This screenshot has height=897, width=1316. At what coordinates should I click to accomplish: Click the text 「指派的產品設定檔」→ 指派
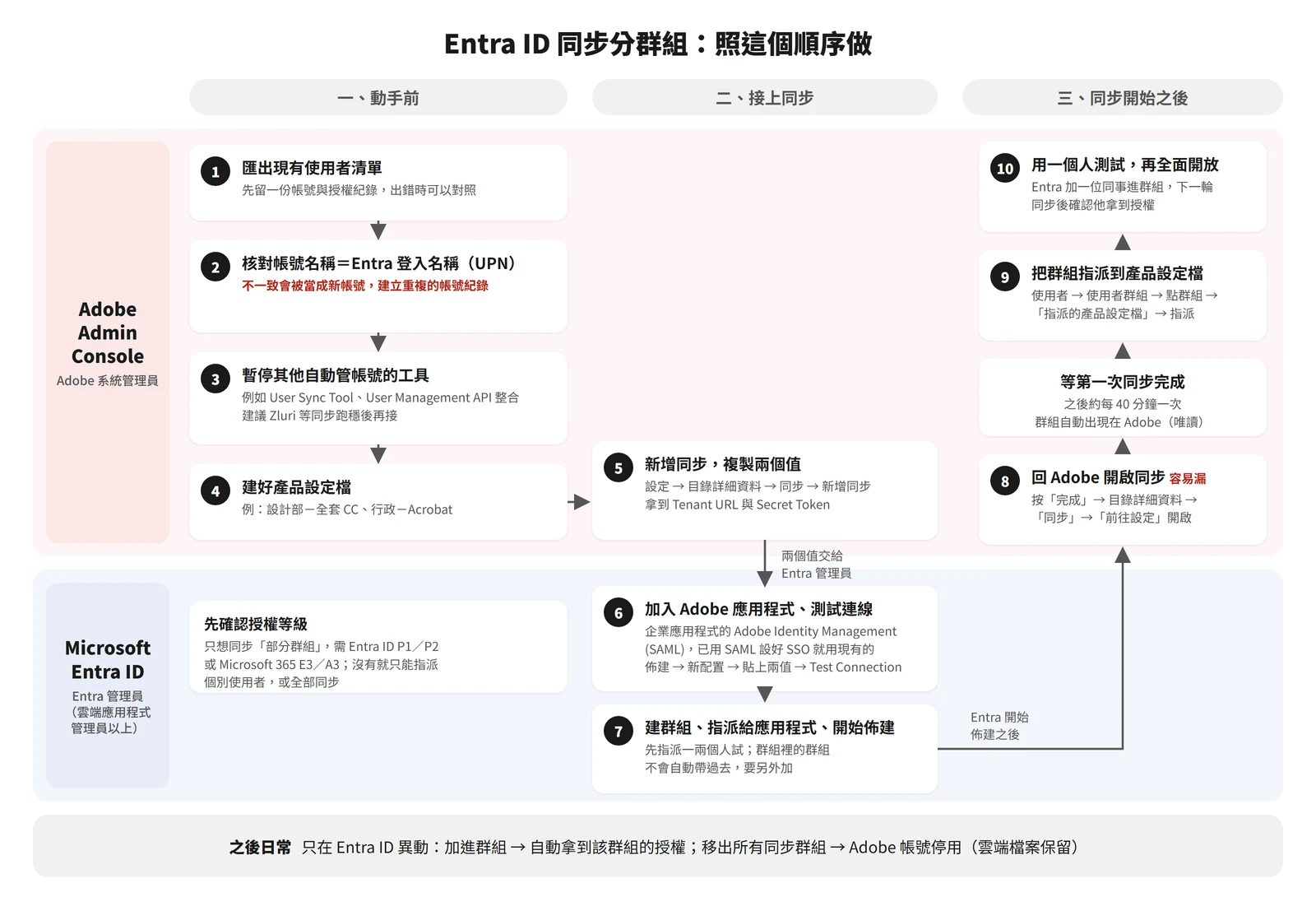1113,314
